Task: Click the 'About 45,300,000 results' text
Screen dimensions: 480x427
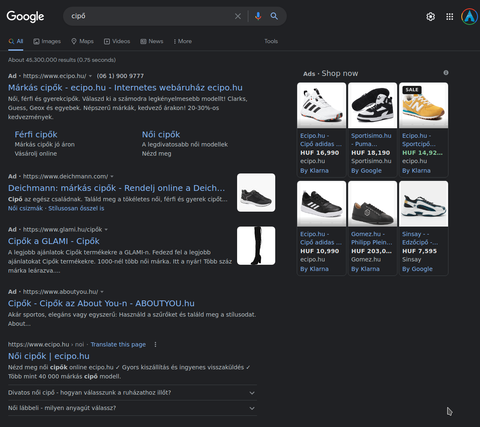Action: pyautogui.click(x=62, y=60)
